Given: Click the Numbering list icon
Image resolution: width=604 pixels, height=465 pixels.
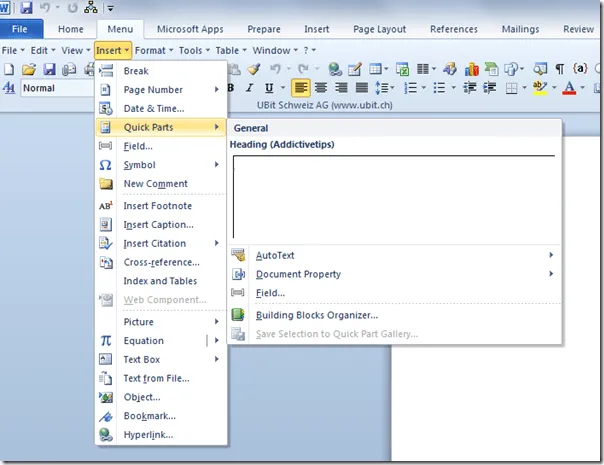Looking at the screenshot, I should click(x=411, y=88).
